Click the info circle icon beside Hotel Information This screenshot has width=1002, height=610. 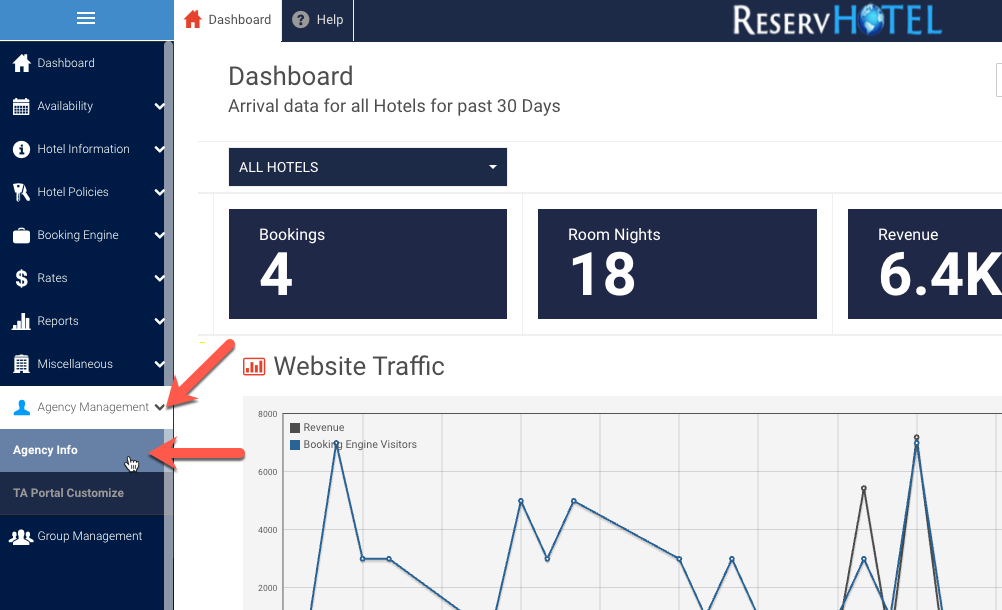21,149
